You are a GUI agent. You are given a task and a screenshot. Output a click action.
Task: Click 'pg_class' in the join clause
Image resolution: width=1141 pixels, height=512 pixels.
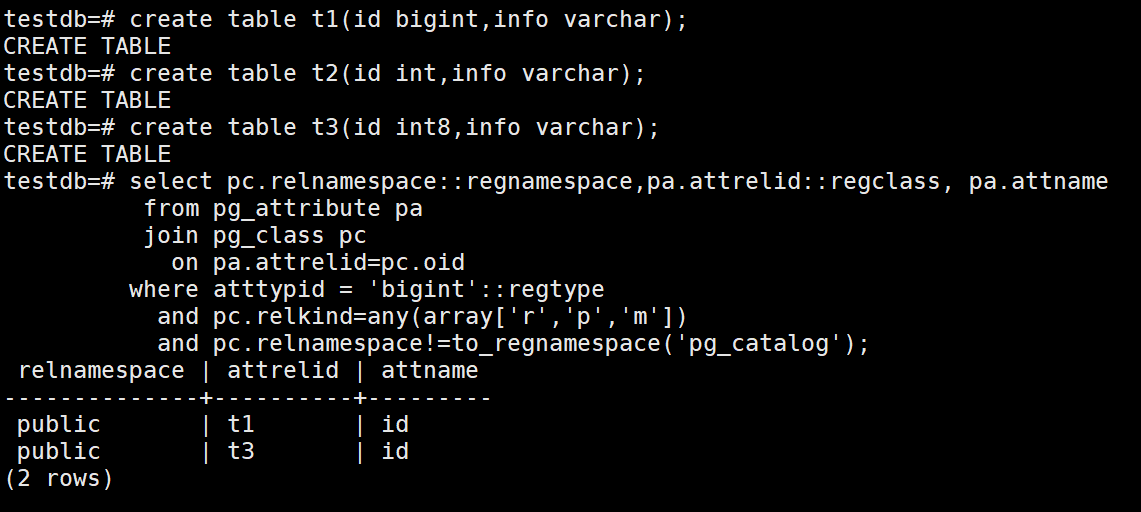pyautogui.click(x=268, y=236)
